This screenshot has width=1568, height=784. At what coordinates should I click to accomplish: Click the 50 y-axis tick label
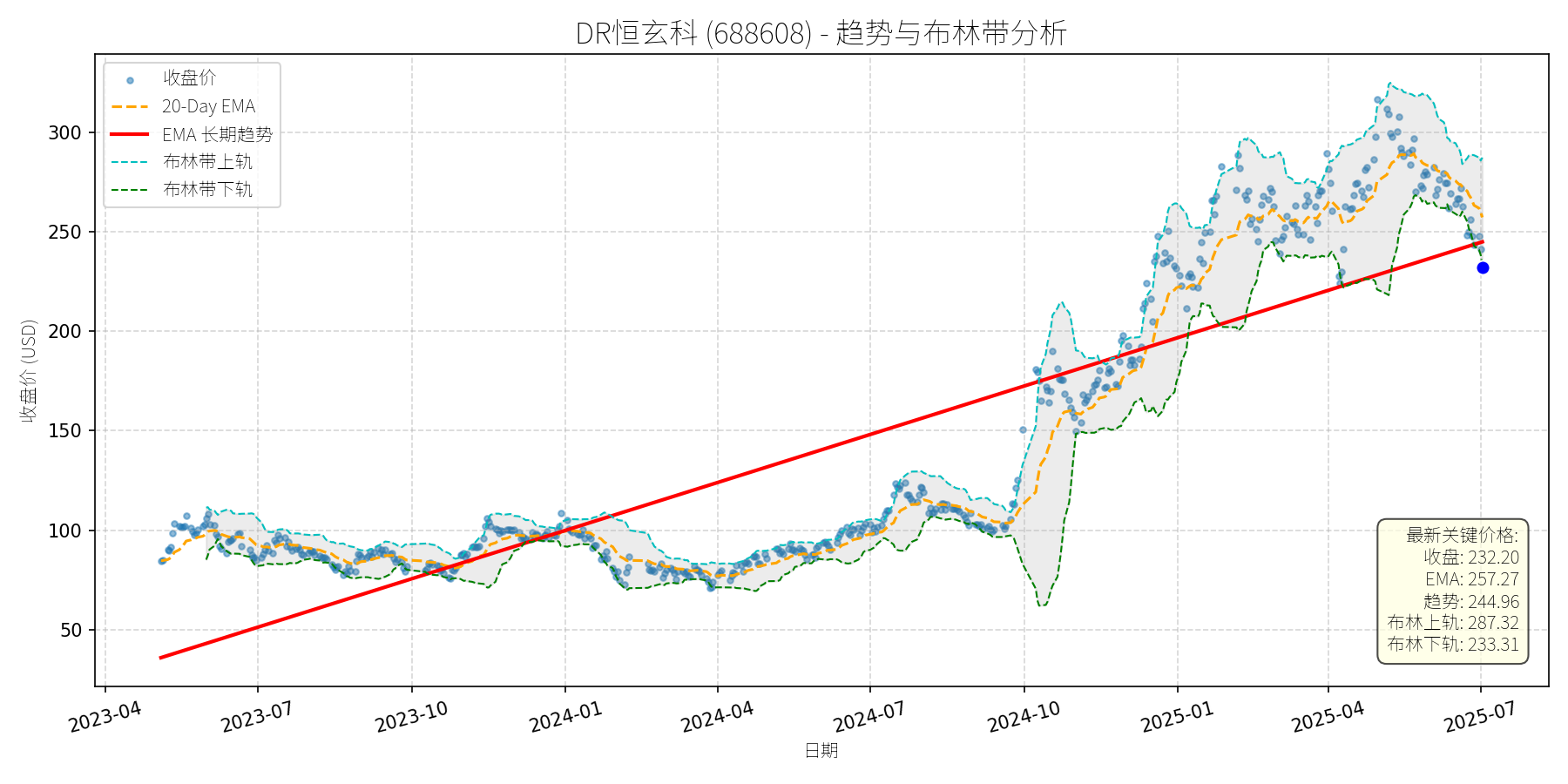(x=71, y=630)
